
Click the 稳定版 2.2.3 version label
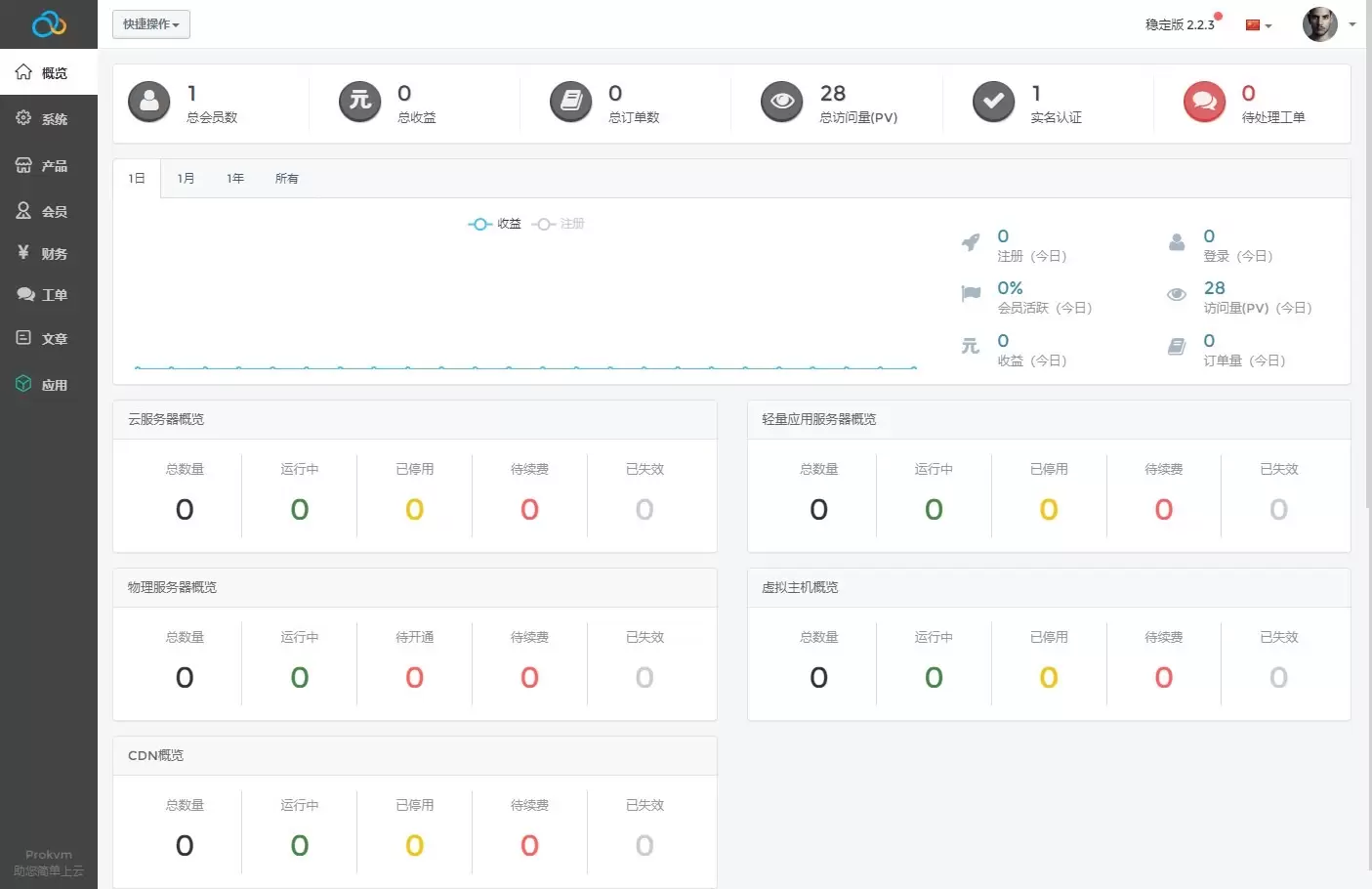[x=1180, y=24]
